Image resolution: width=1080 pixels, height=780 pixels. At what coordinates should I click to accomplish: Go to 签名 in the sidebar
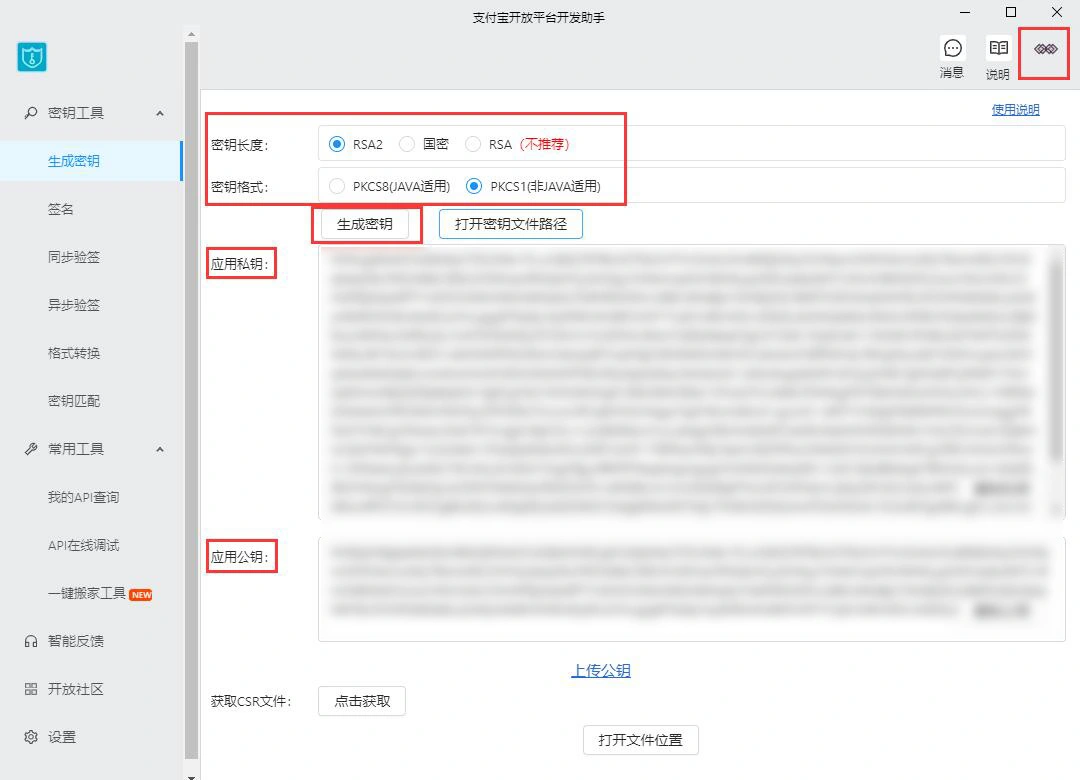(61, 209)
